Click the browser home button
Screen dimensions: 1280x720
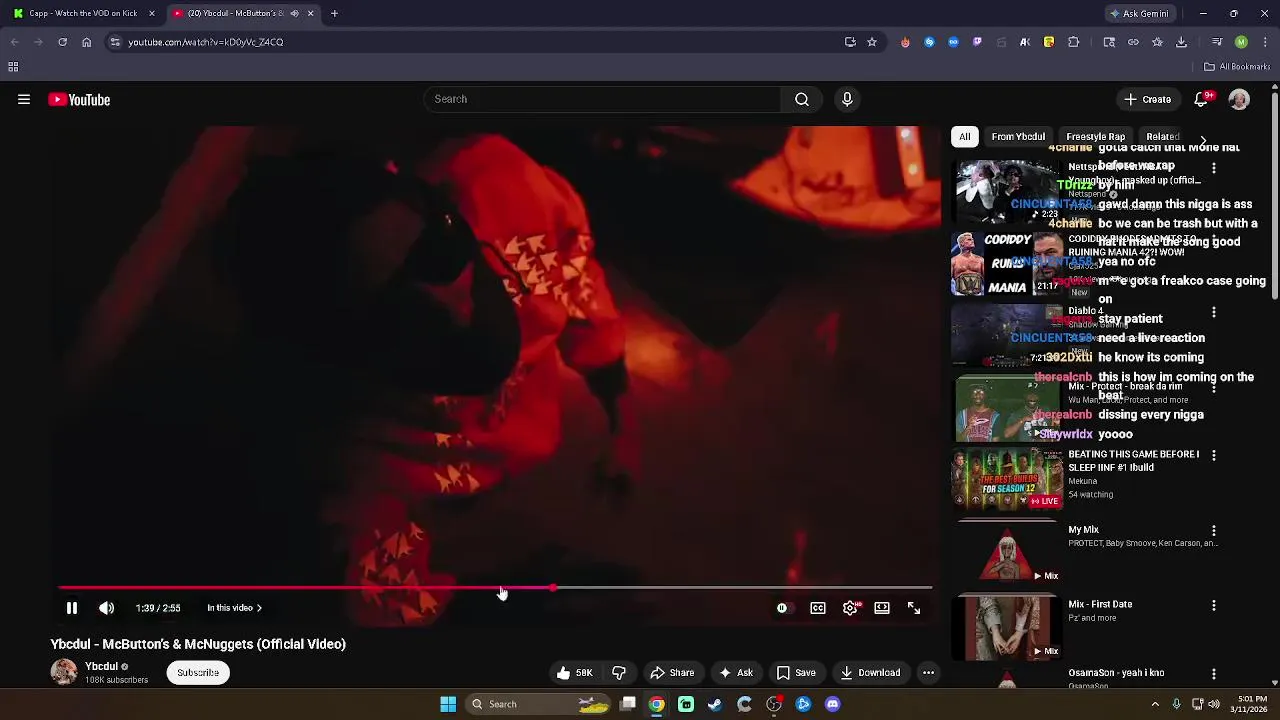pyautogui.click(x=86, y=42)
